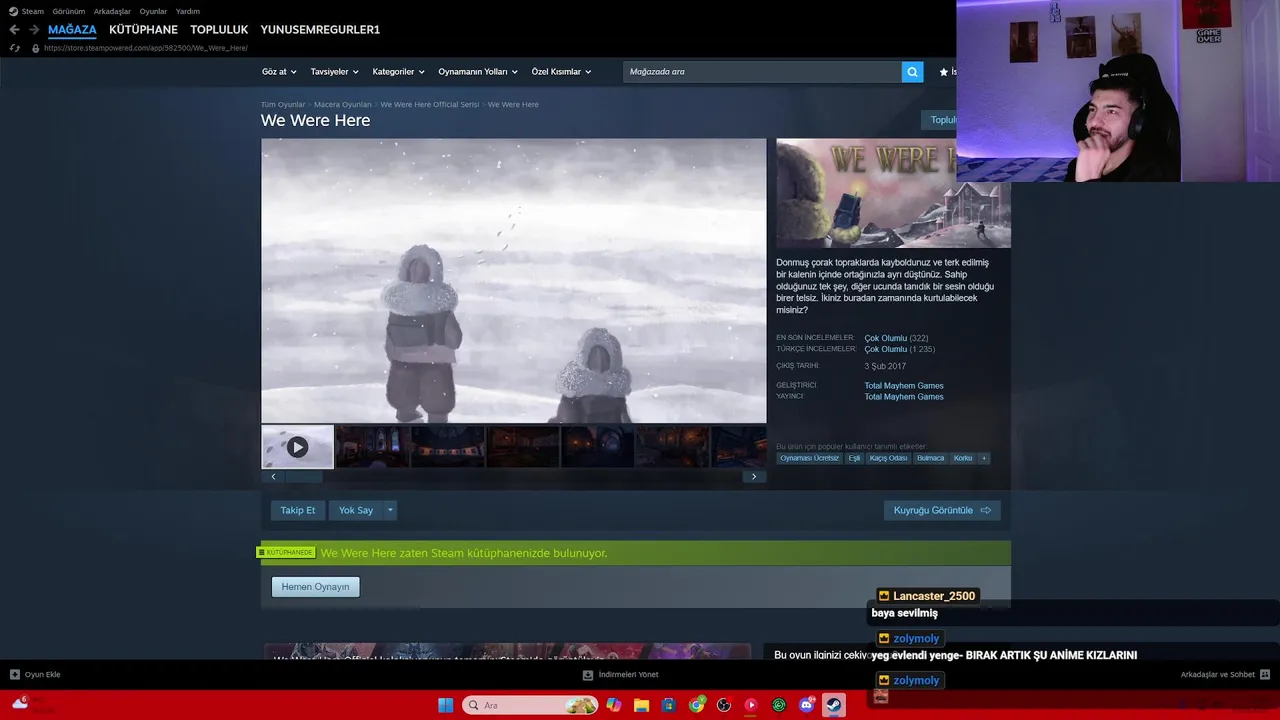Click the back navigation arrow in Steam
Image resolution: width=1280 pixels, height=720 pixels.
pyautogui.click(x=14, y=30)
